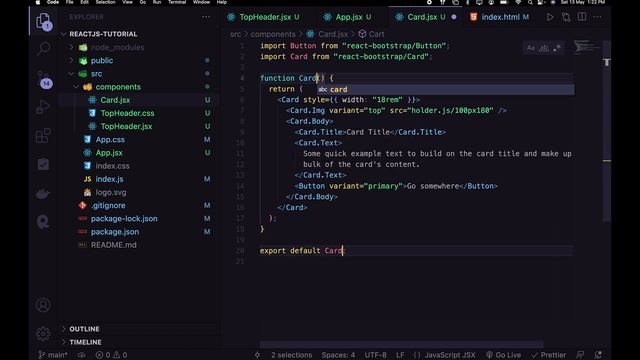Click Run Code play icon in editor toolbar
640x360 pixels.
(550, 17)
